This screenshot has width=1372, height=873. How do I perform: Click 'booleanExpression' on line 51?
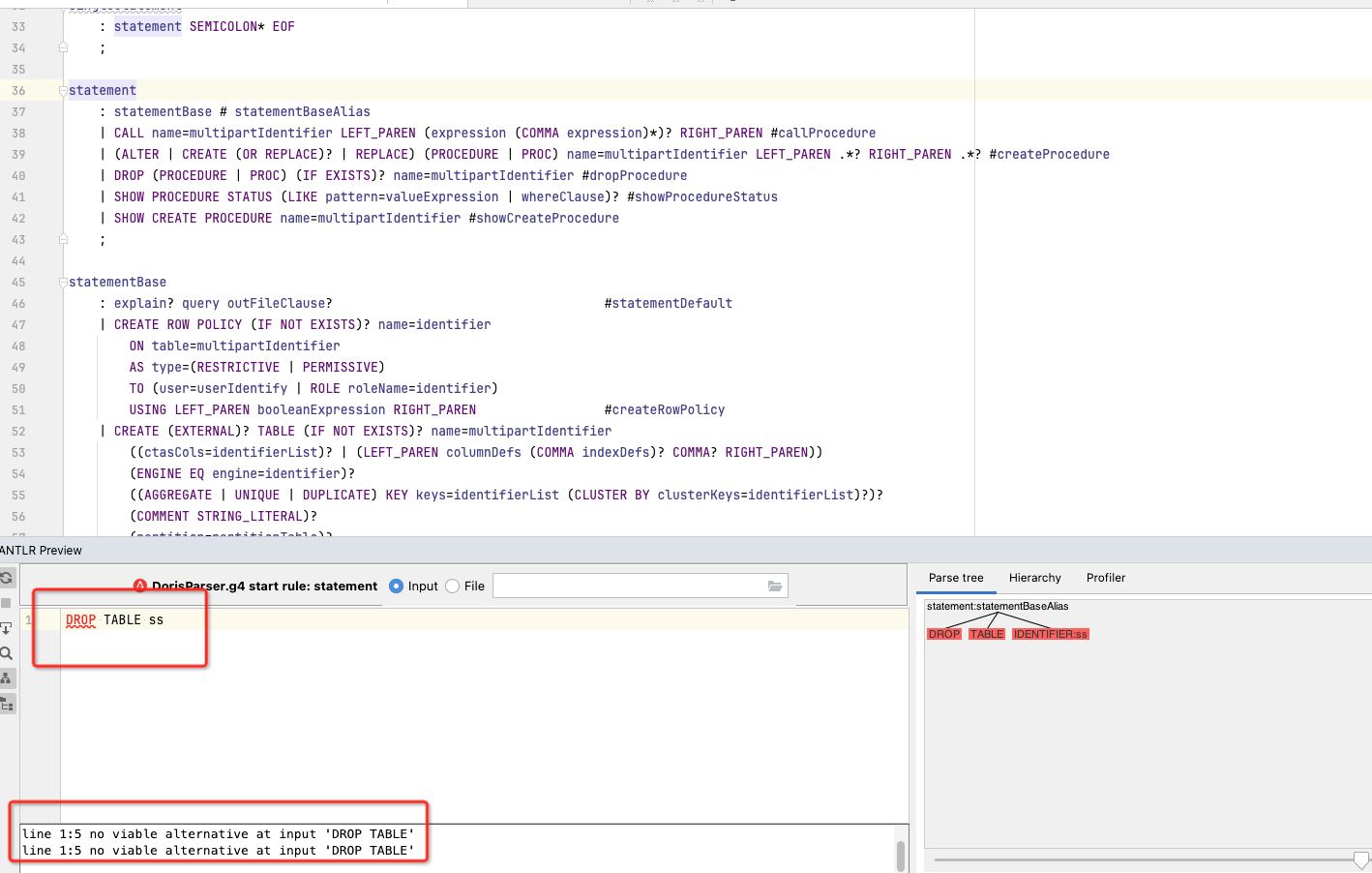[x=321, y=410]
